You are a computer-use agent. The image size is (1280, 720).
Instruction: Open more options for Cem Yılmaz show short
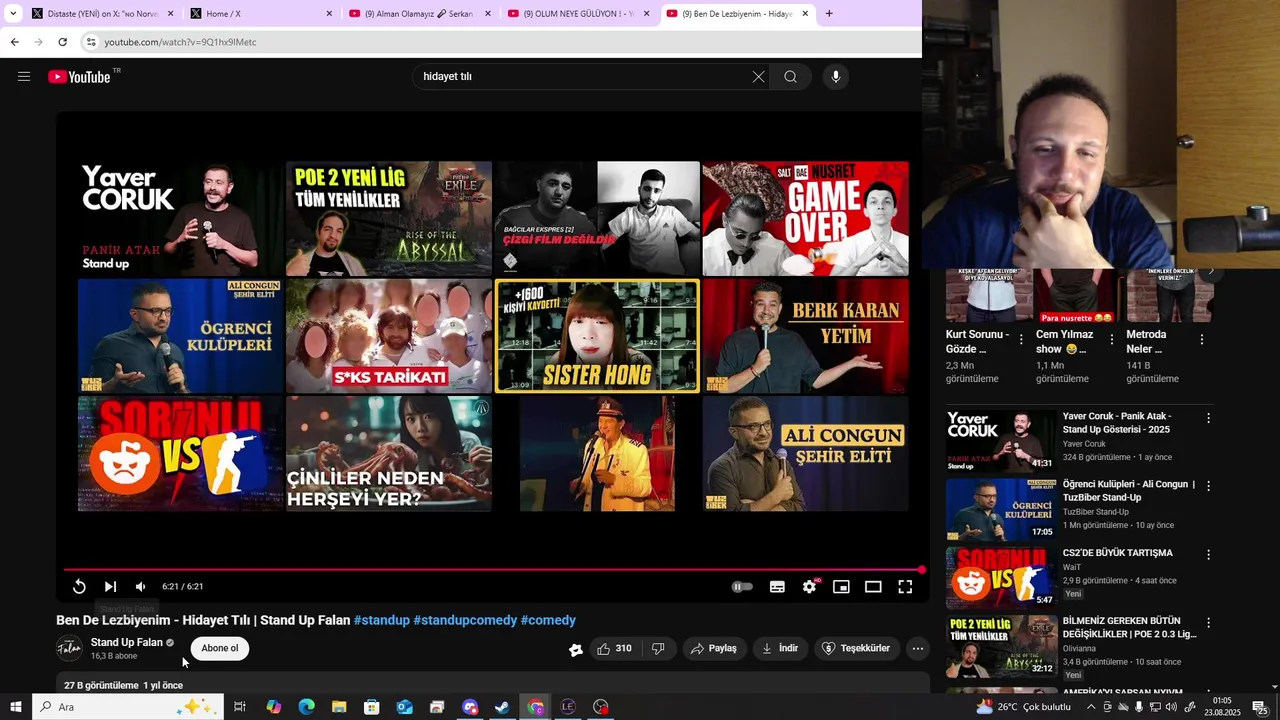1111,340
